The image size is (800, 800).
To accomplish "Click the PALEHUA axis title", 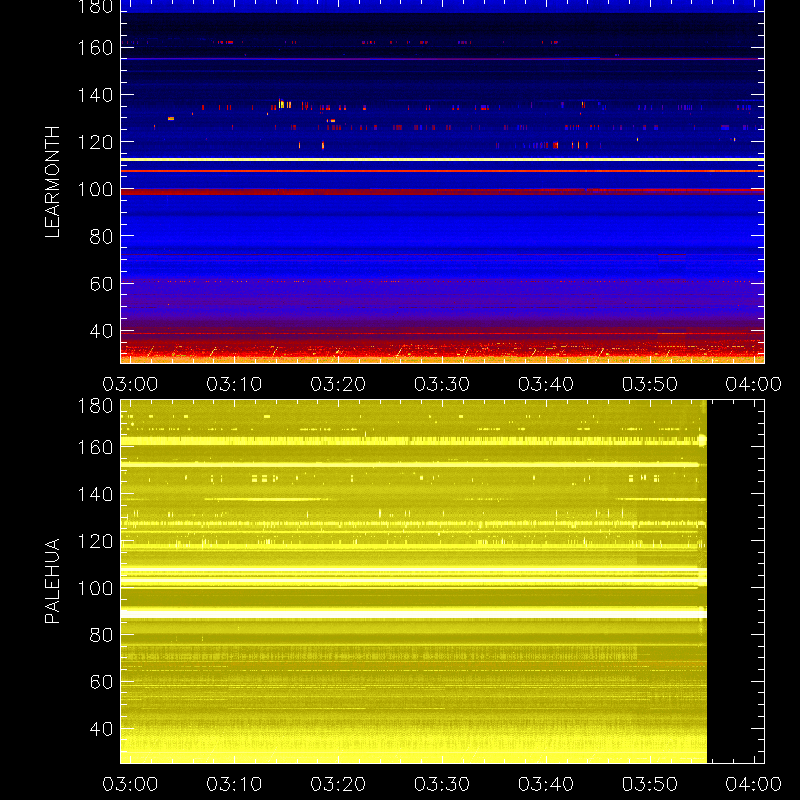I will [x=52, y=581].
